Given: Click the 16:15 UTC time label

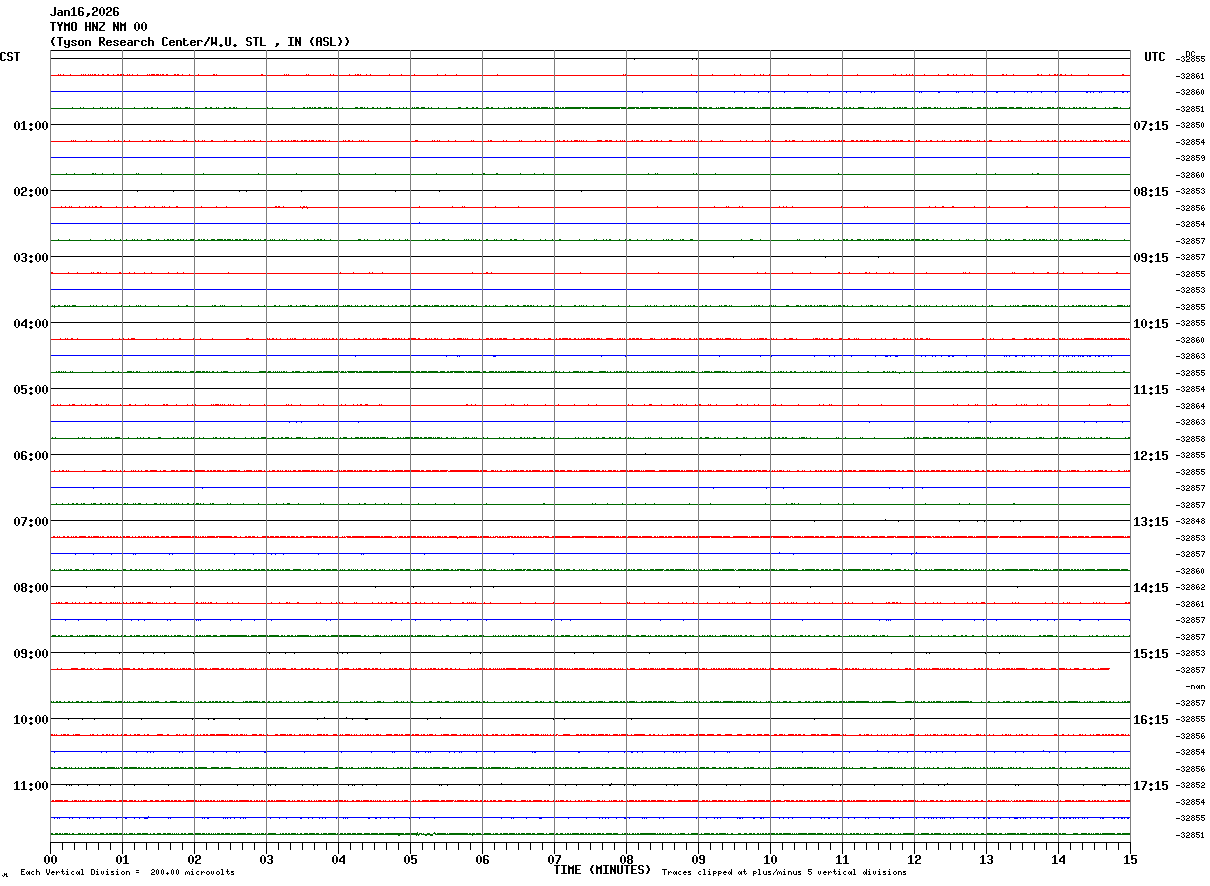Looking at the screenshot, I should (x=1150, y=719).
